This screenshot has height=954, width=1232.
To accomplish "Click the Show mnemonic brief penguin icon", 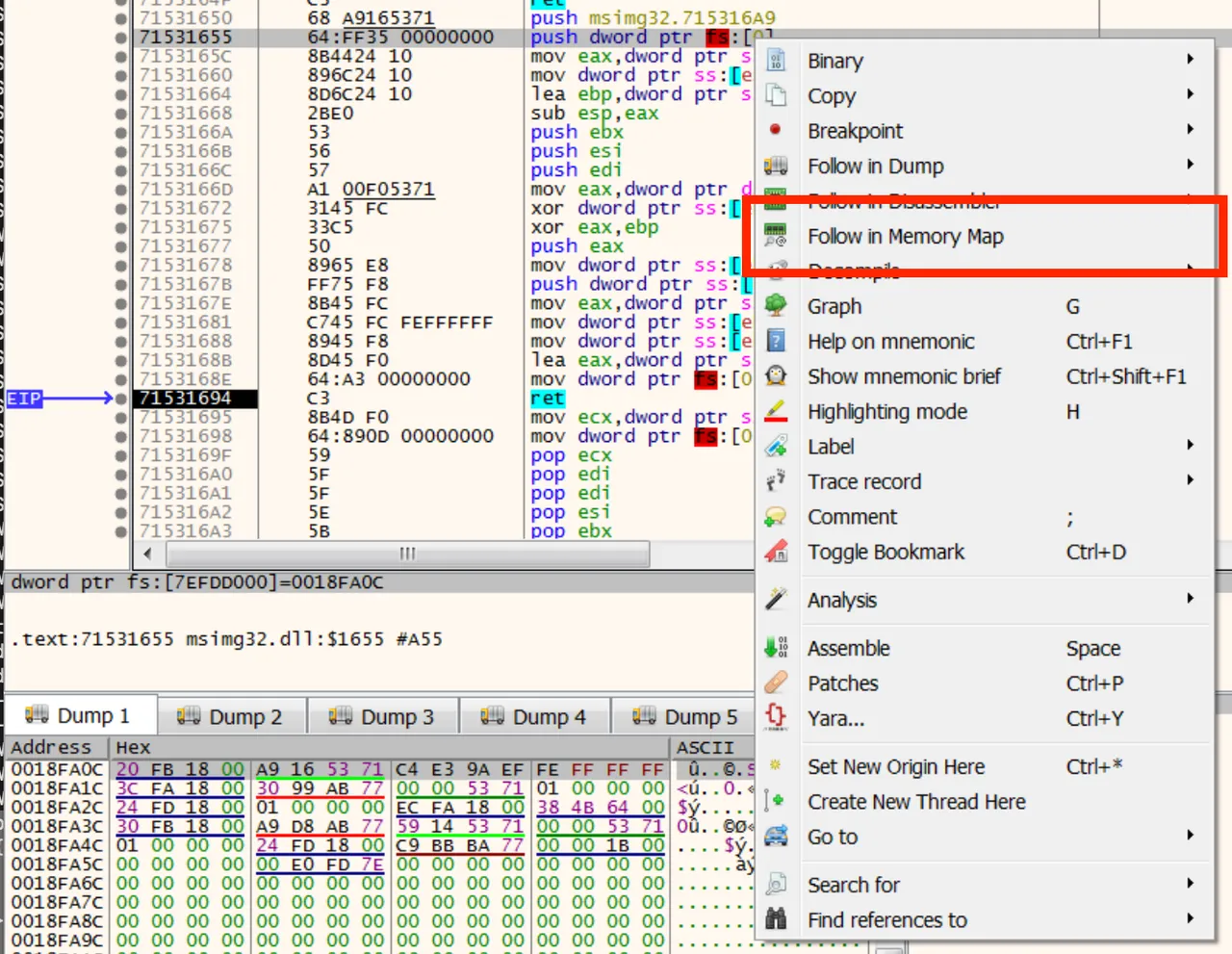I will tap(776, 376).
